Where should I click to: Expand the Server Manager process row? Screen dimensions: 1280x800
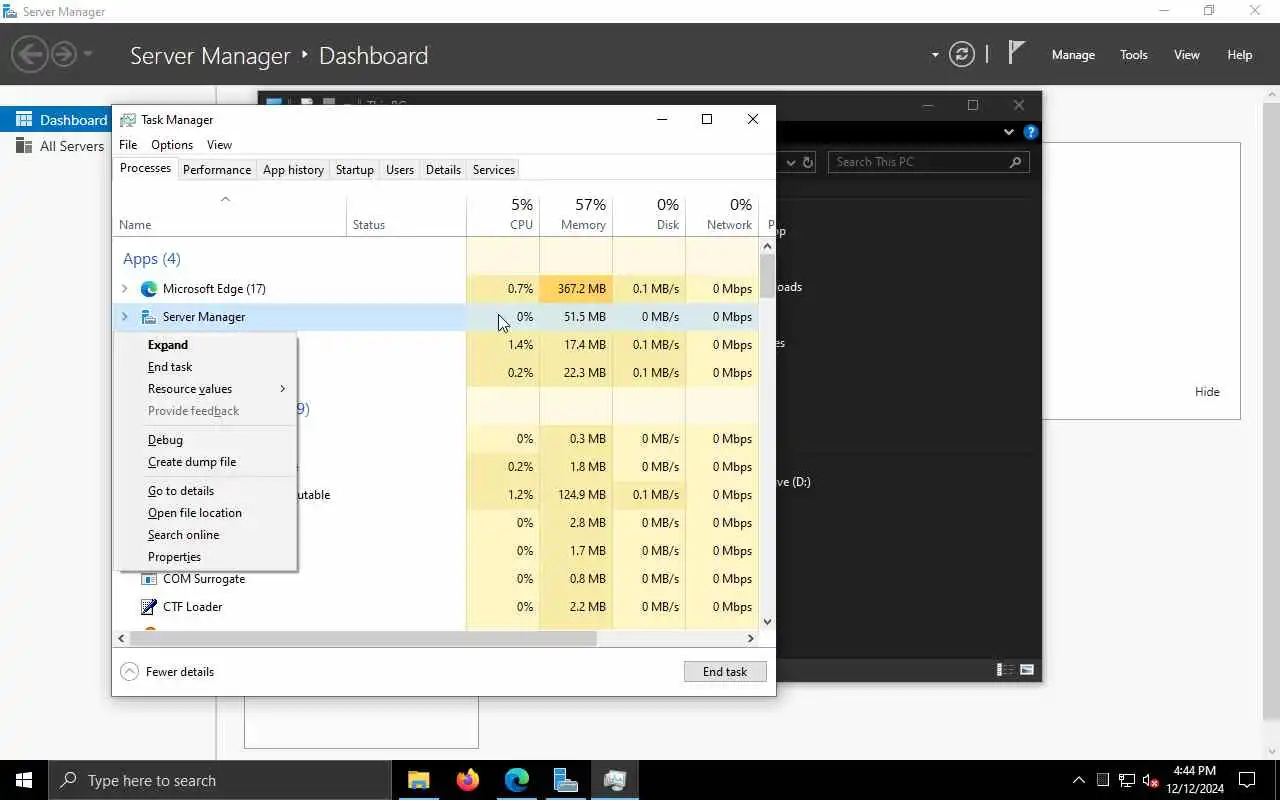125,317
